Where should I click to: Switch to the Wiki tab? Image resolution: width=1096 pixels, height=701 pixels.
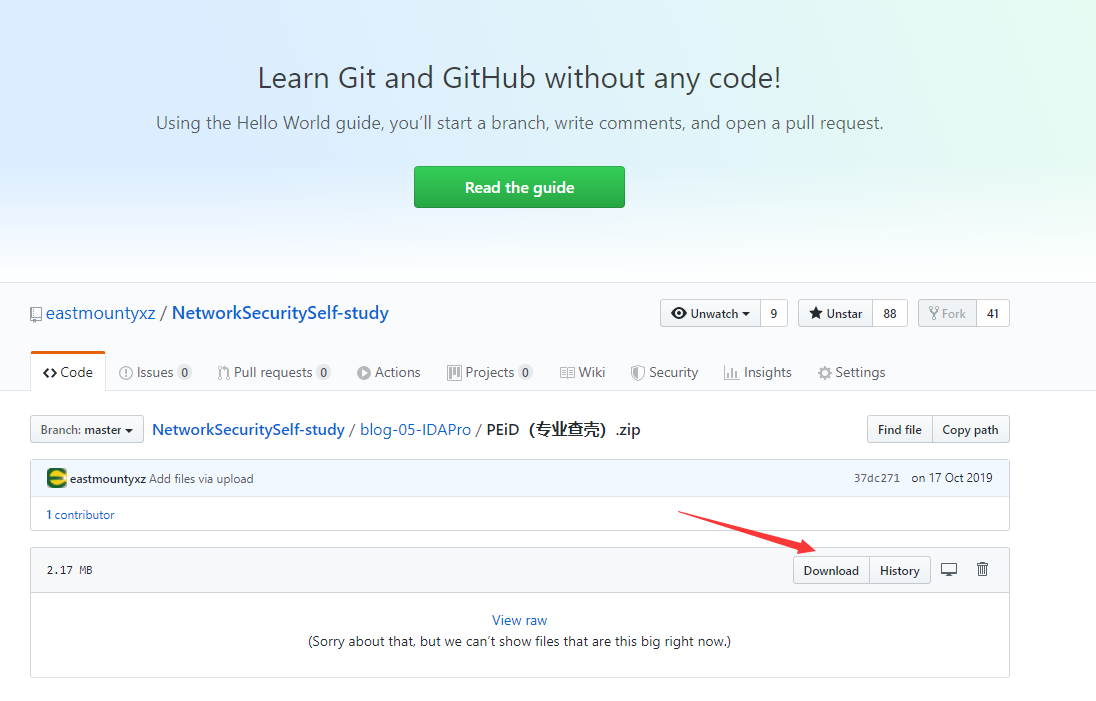click(582, 373)
